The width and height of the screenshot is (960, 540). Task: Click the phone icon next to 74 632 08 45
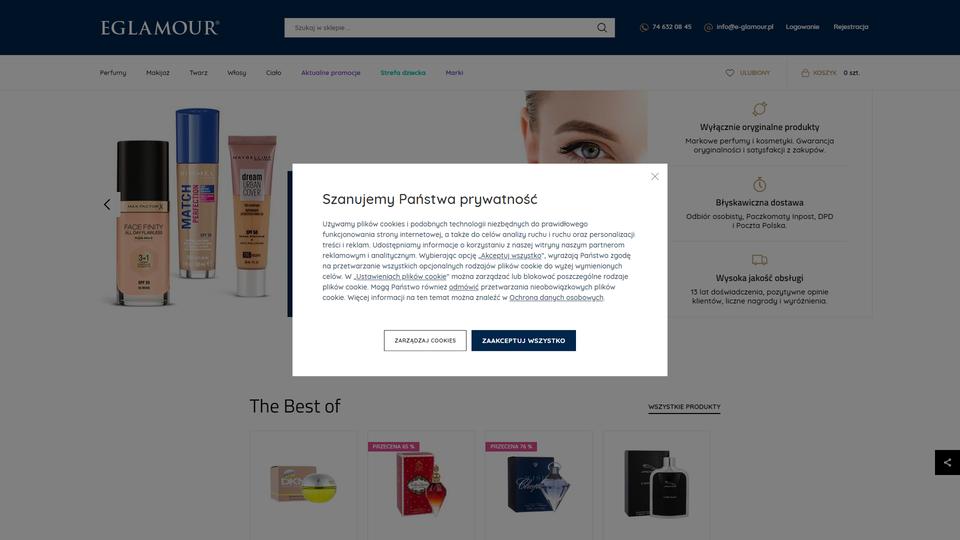pos(644,28)
